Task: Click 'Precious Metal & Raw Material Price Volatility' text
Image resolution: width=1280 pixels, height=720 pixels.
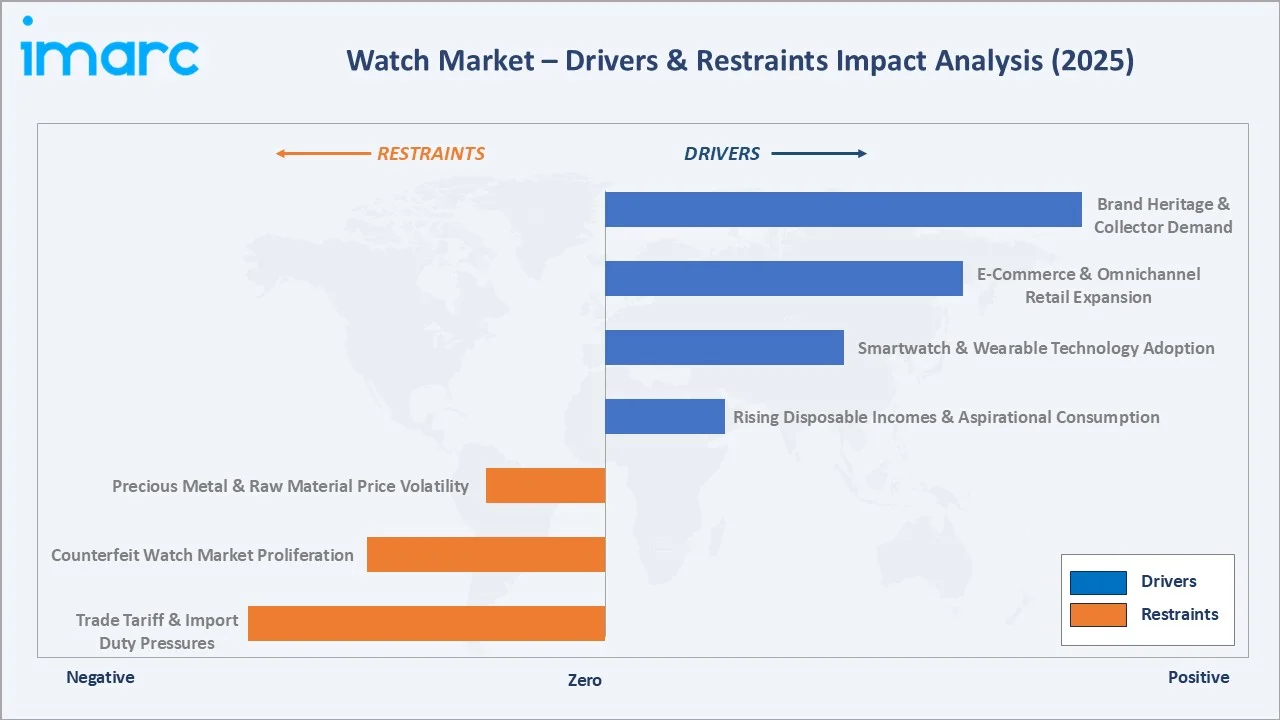Action: (290, 486)
